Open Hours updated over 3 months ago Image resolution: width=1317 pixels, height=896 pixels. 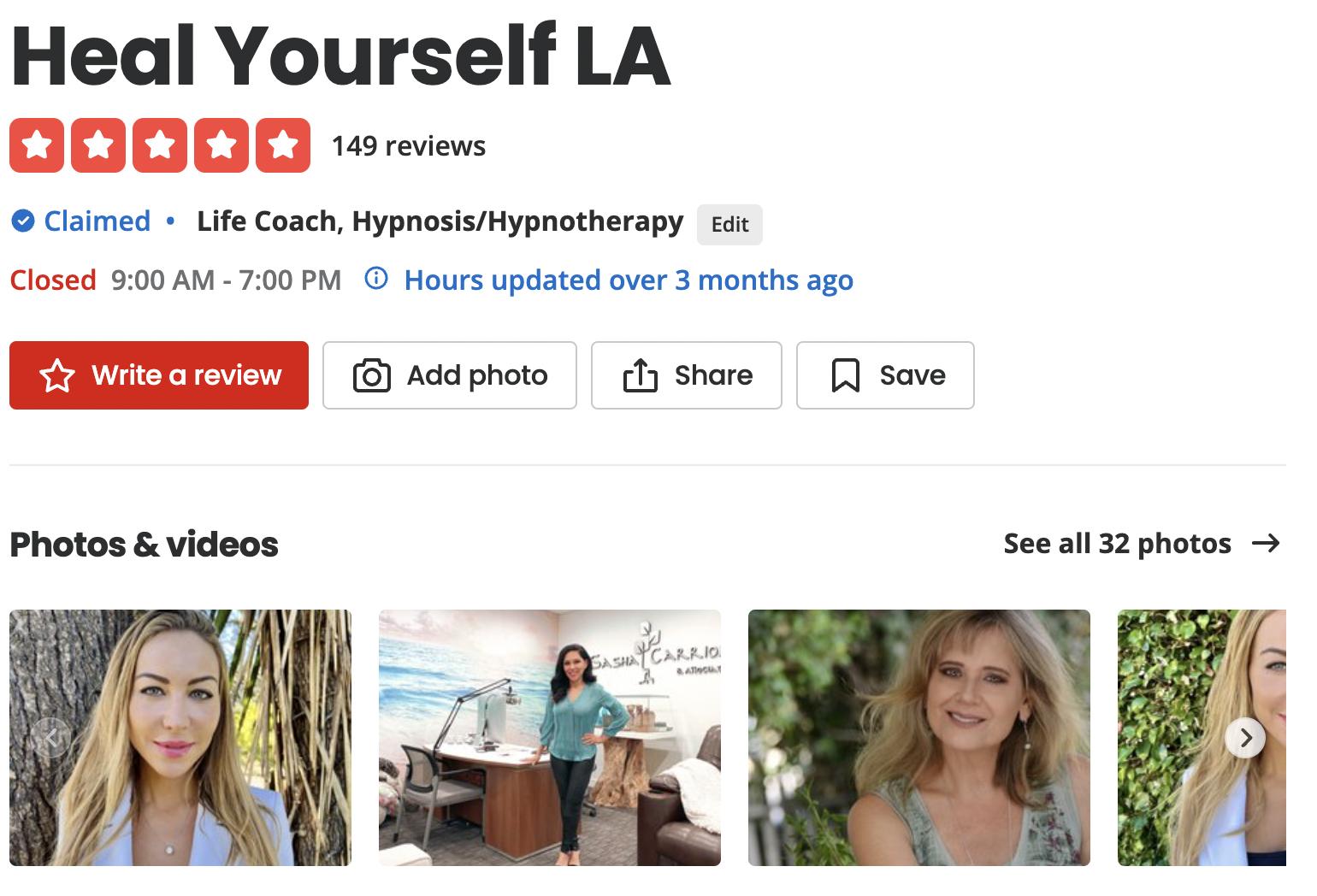629,280
